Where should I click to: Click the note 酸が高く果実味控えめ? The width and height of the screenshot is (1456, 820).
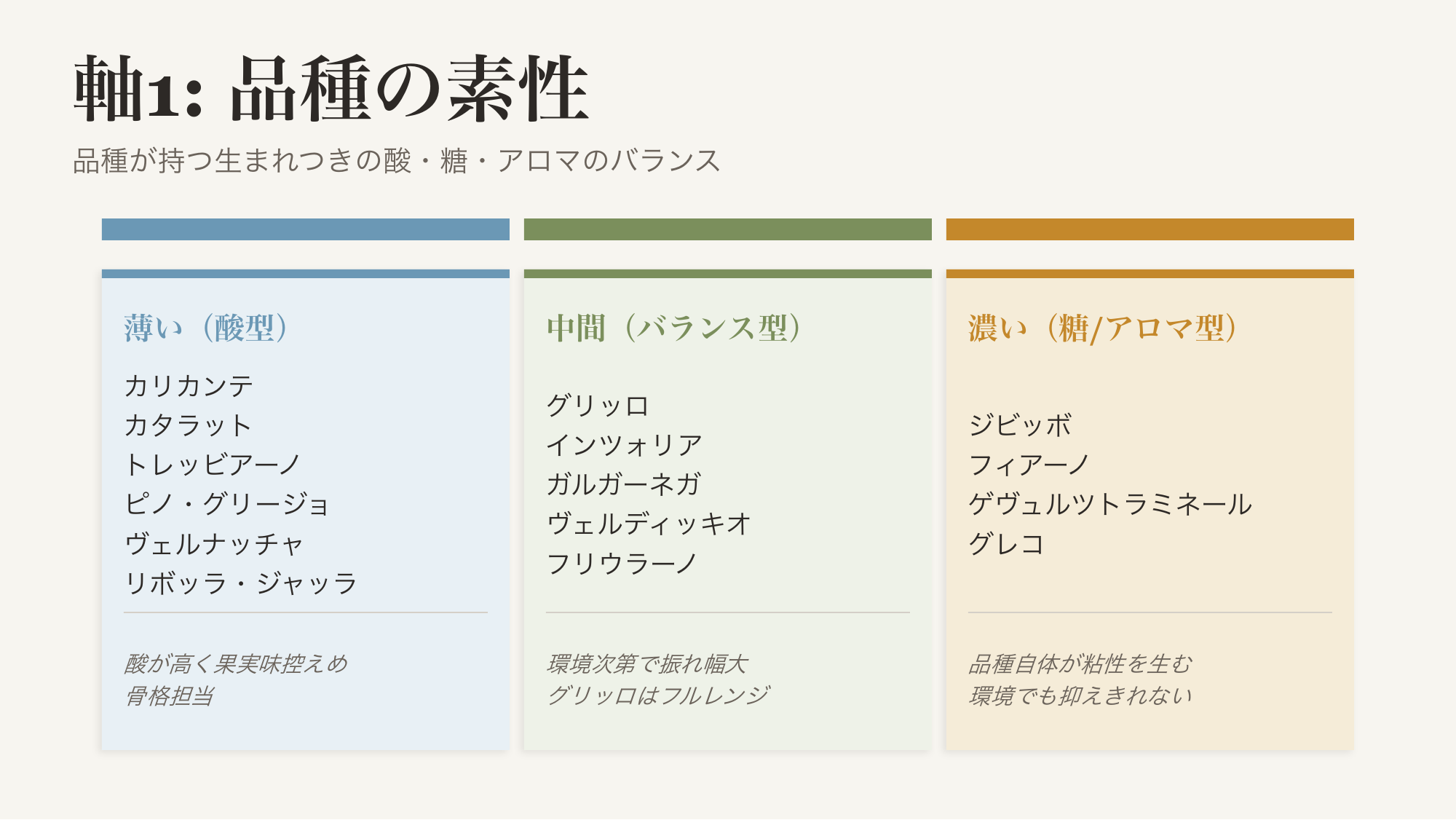click(x=236, y=664)
